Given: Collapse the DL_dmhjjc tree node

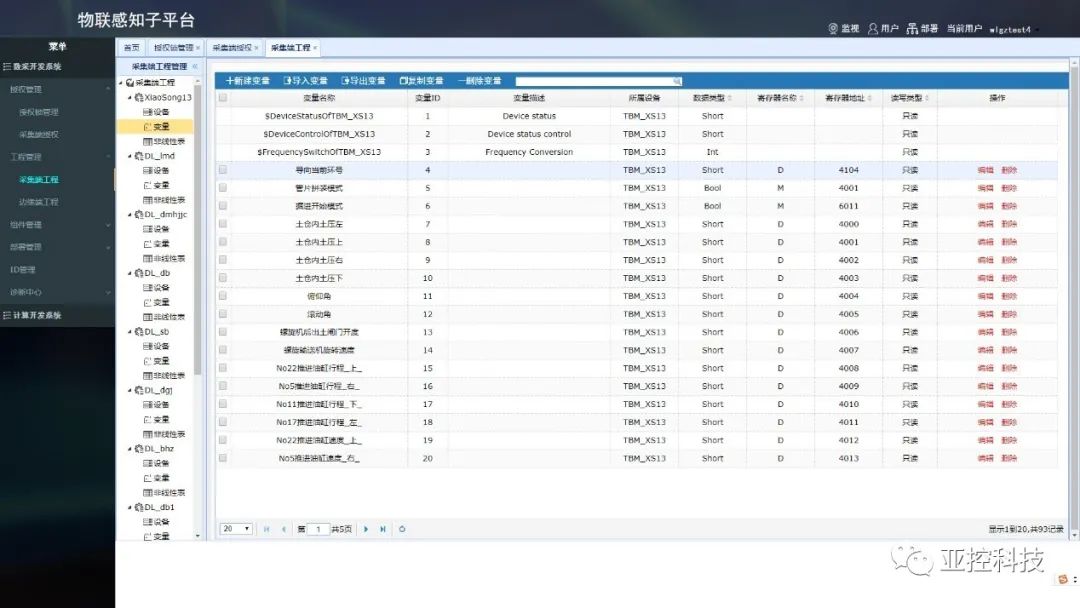Looking at the screenshot, I should click(x=129, y=215).
